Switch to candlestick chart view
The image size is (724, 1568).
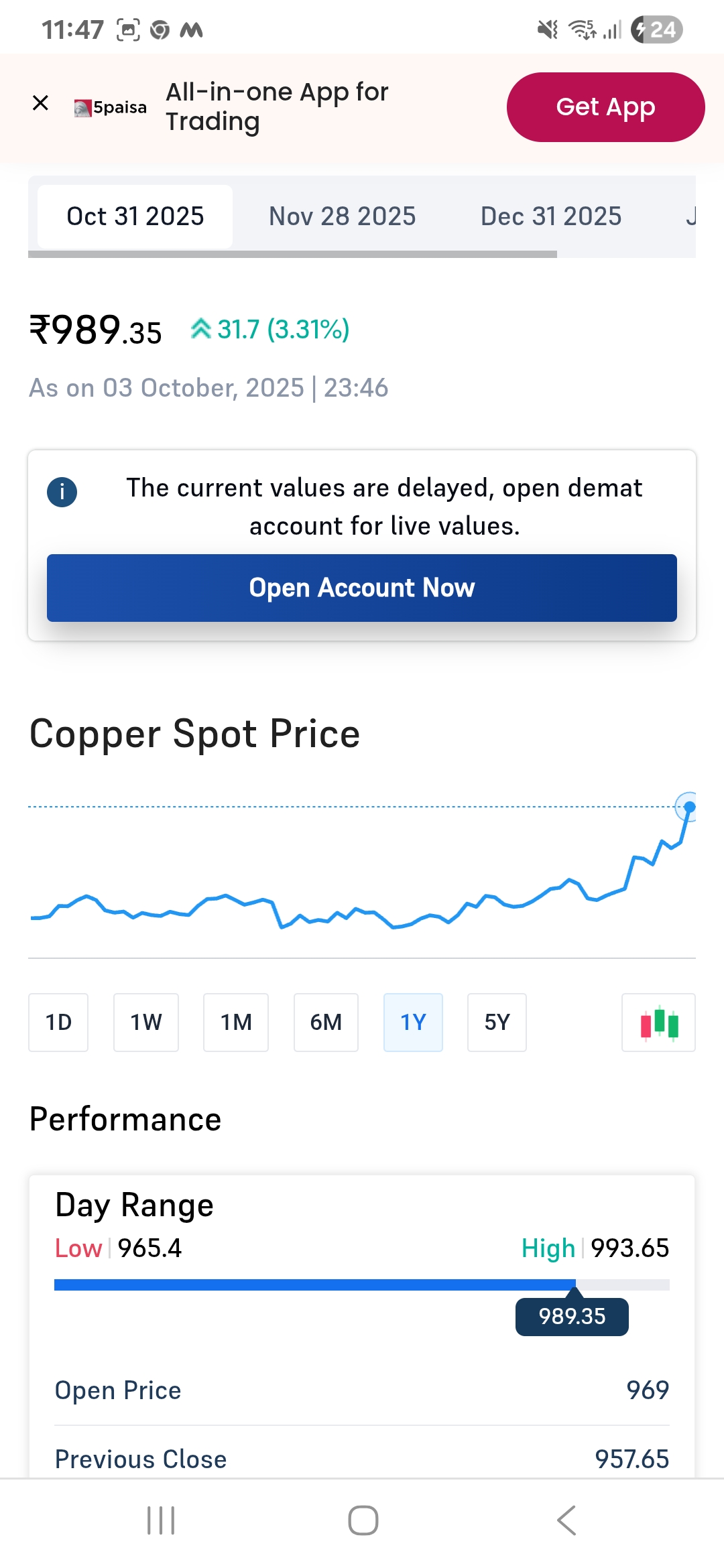click(658, 1023)
